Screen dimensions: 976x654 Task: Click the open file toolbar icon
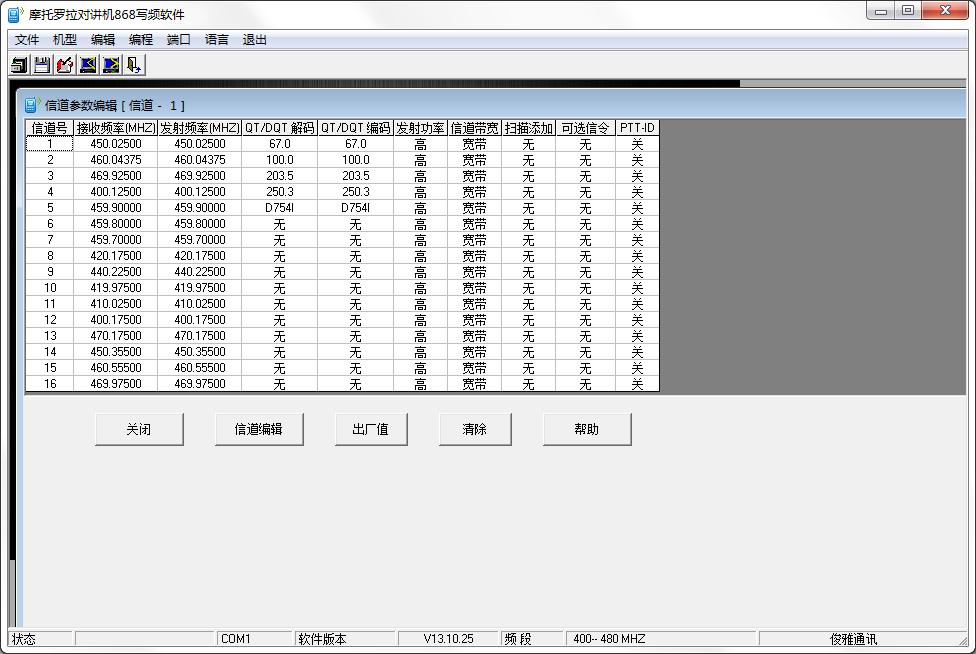pyautogui.click(x=19, y=65)
